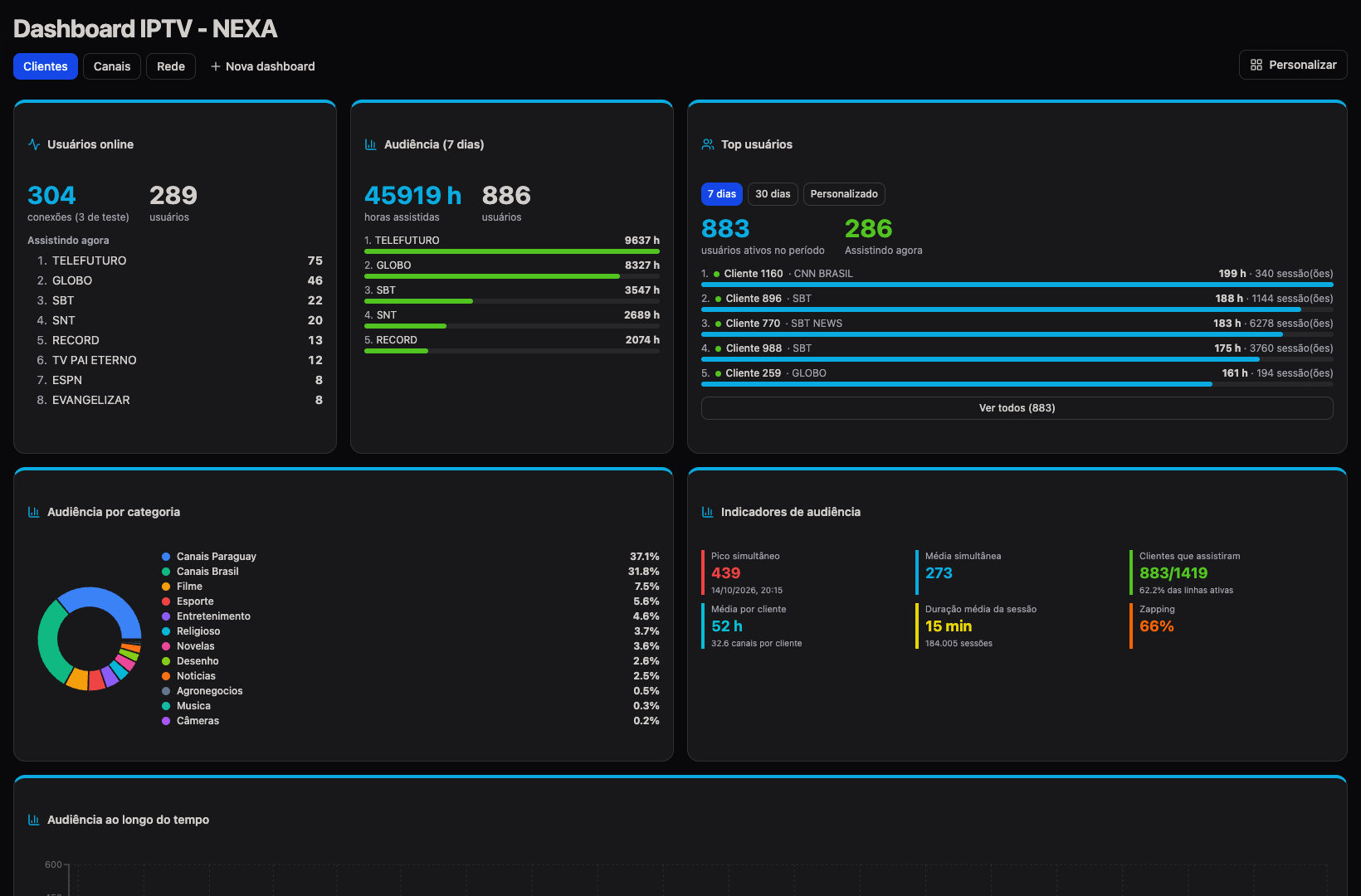
Task: Click the green online dot for Cliente 1160
Action: (x=717, y=274)
